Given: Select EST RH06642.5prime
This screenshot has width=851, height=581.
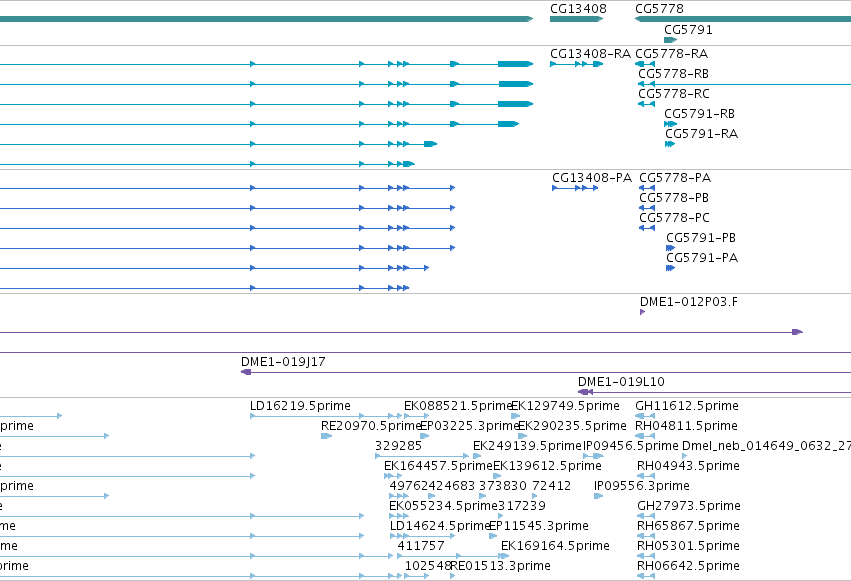Looking at the screenshot, I should click(646, 576).
